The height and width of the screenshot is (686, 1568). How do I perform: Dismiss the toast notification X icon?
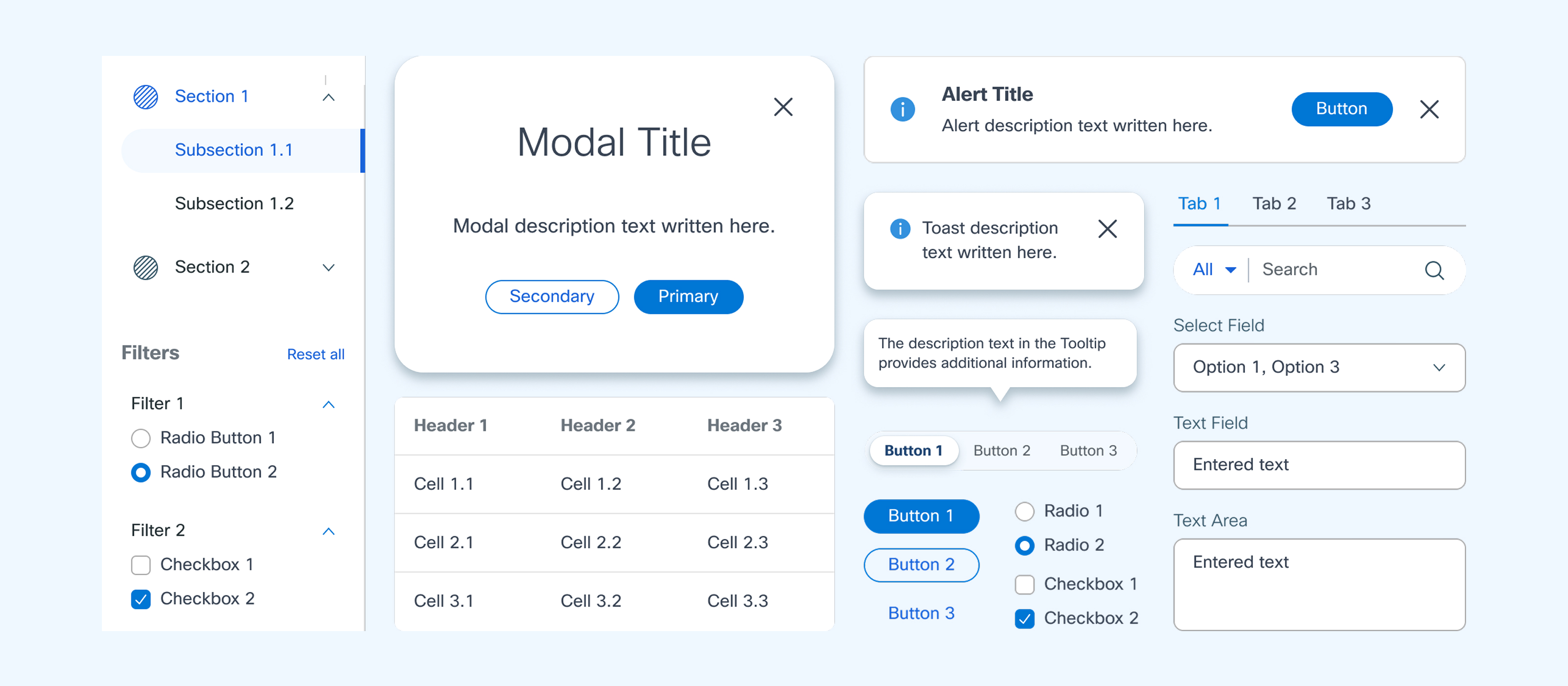(1107, 229)
